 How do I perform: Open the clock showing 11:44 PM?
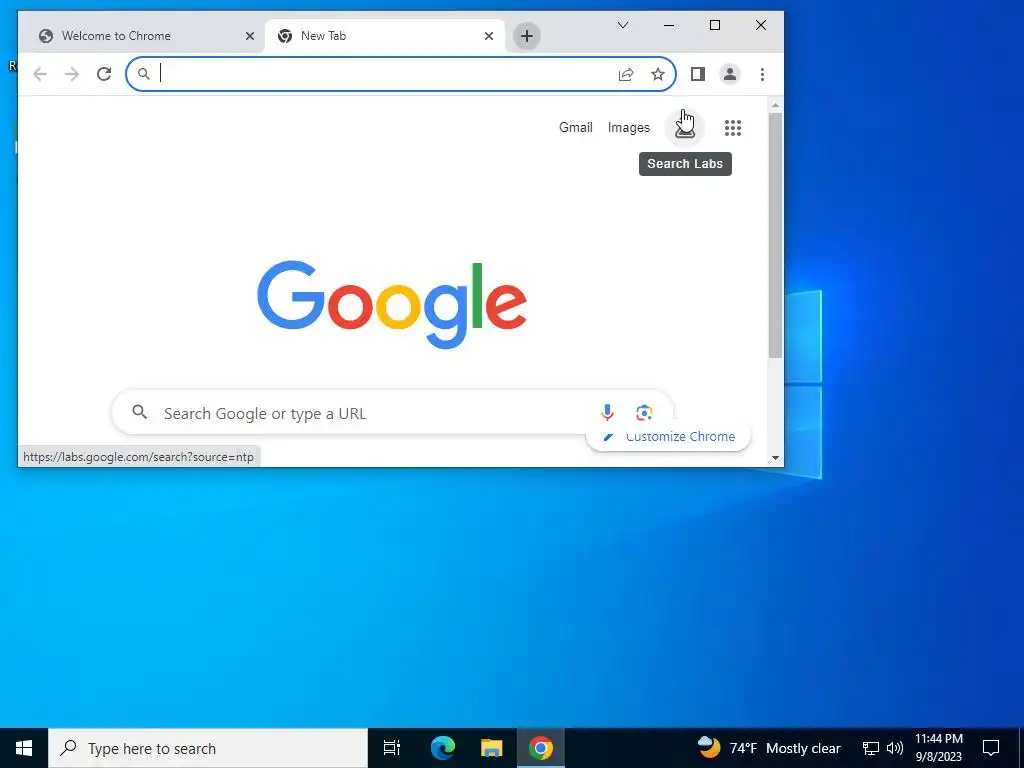(x=938, y=748)
